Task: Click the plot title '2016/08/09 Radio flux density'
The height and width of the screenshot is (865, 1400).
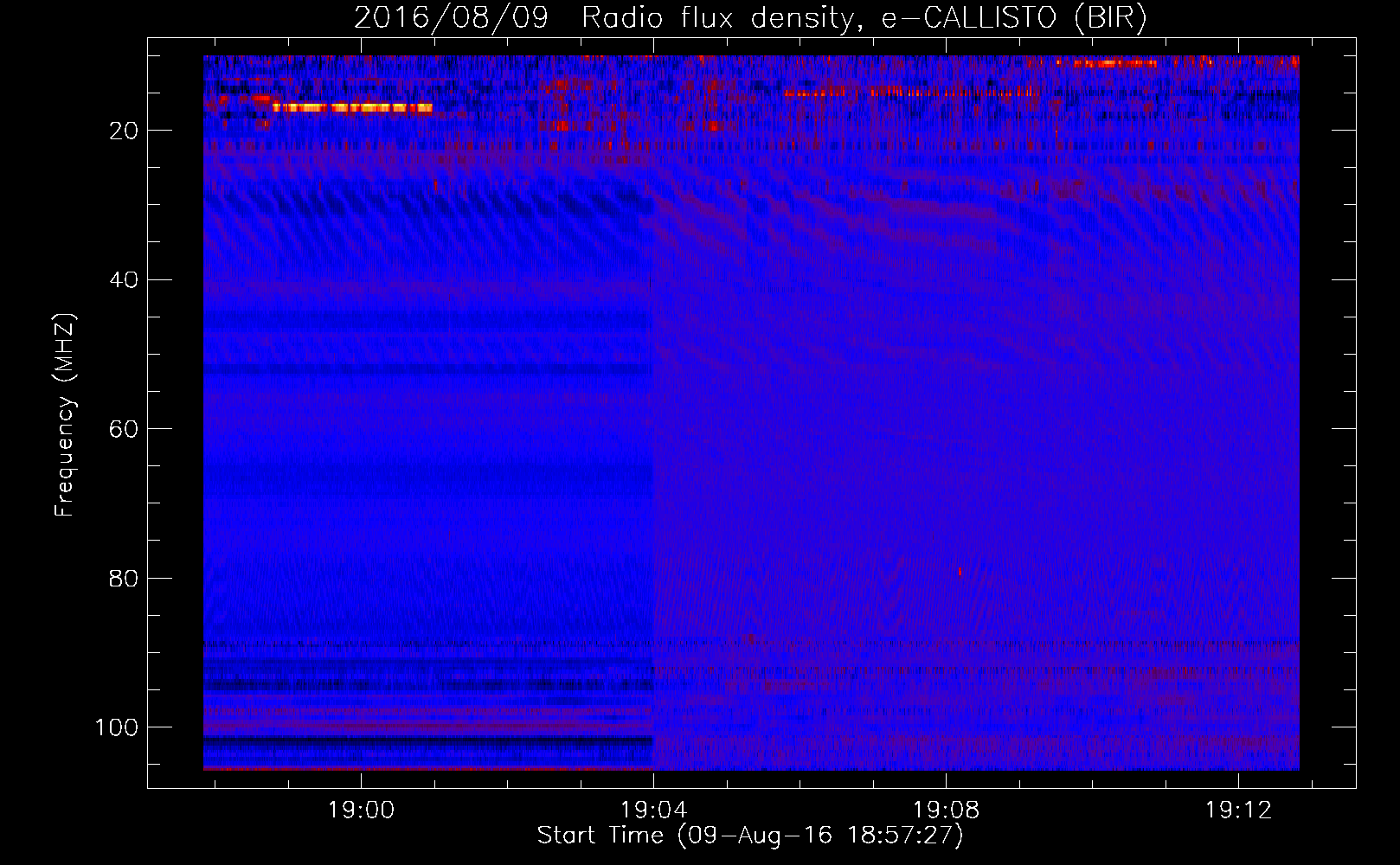Action: pyautogui.click(x=603, y=18)
